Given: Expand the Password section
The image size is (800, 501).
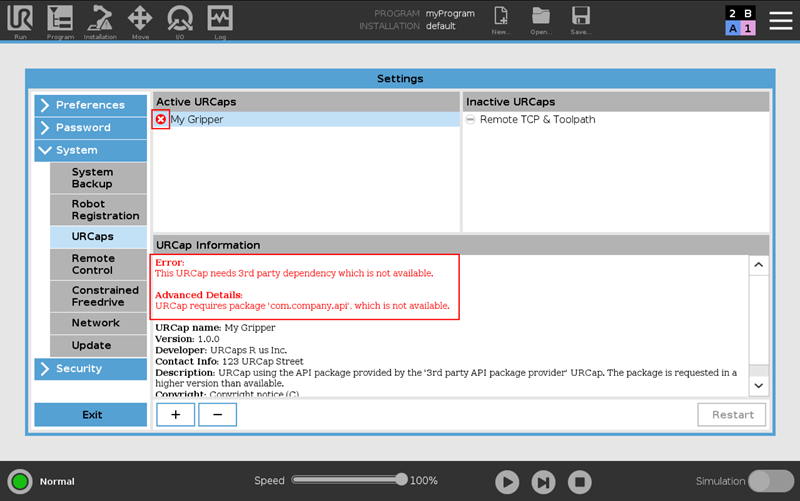Looking at the screenshot, I should (x=90, y=128).
